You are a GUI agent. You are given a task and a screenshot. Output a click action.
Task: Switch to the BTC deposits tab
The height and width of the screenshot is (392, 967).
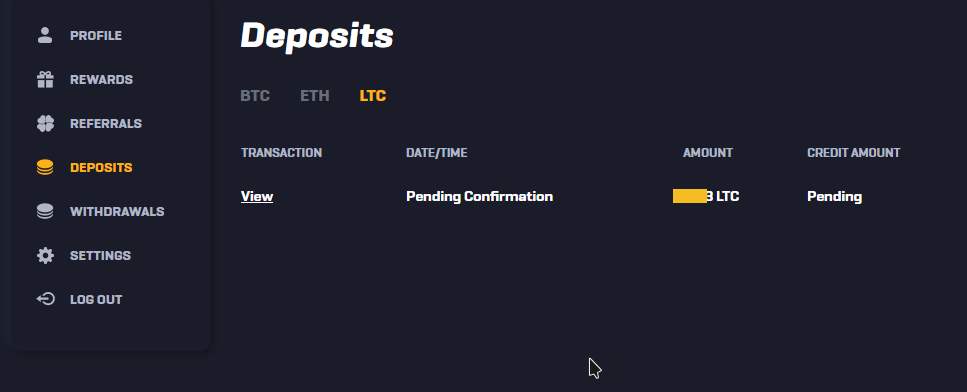click(255, 96)
